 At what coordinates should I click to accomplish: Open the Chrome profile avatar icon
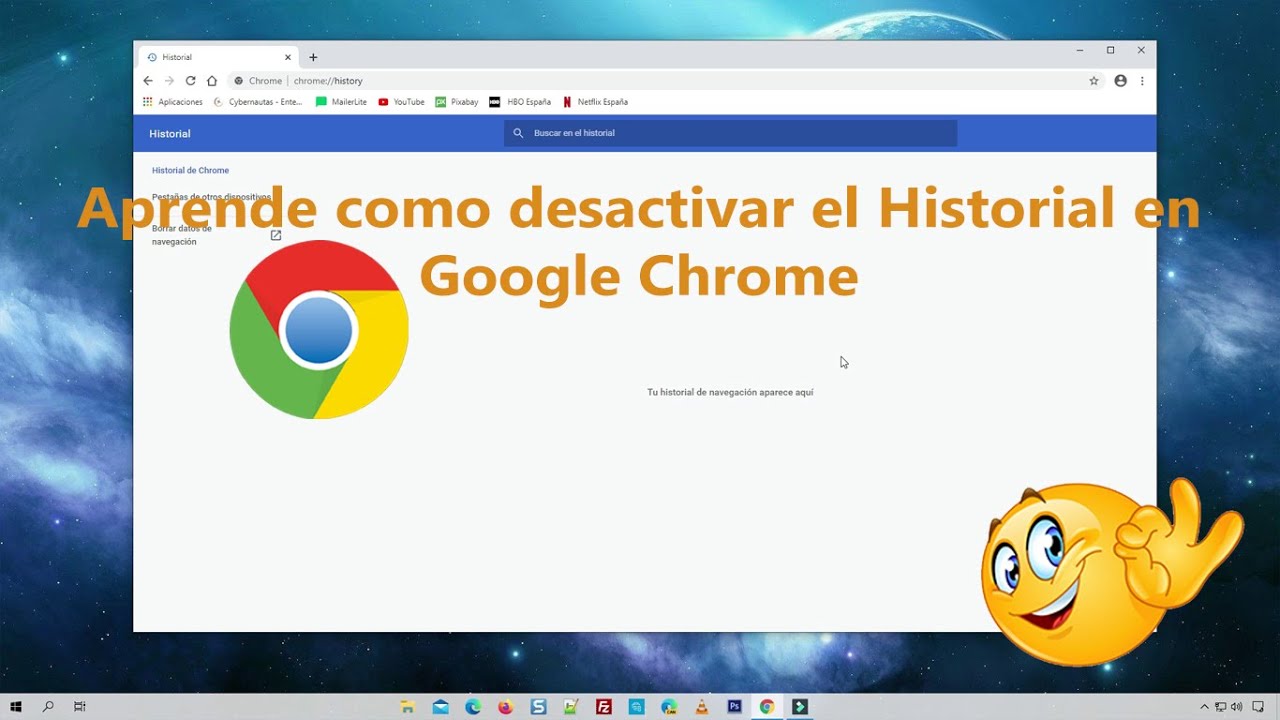click(1120, 81)
